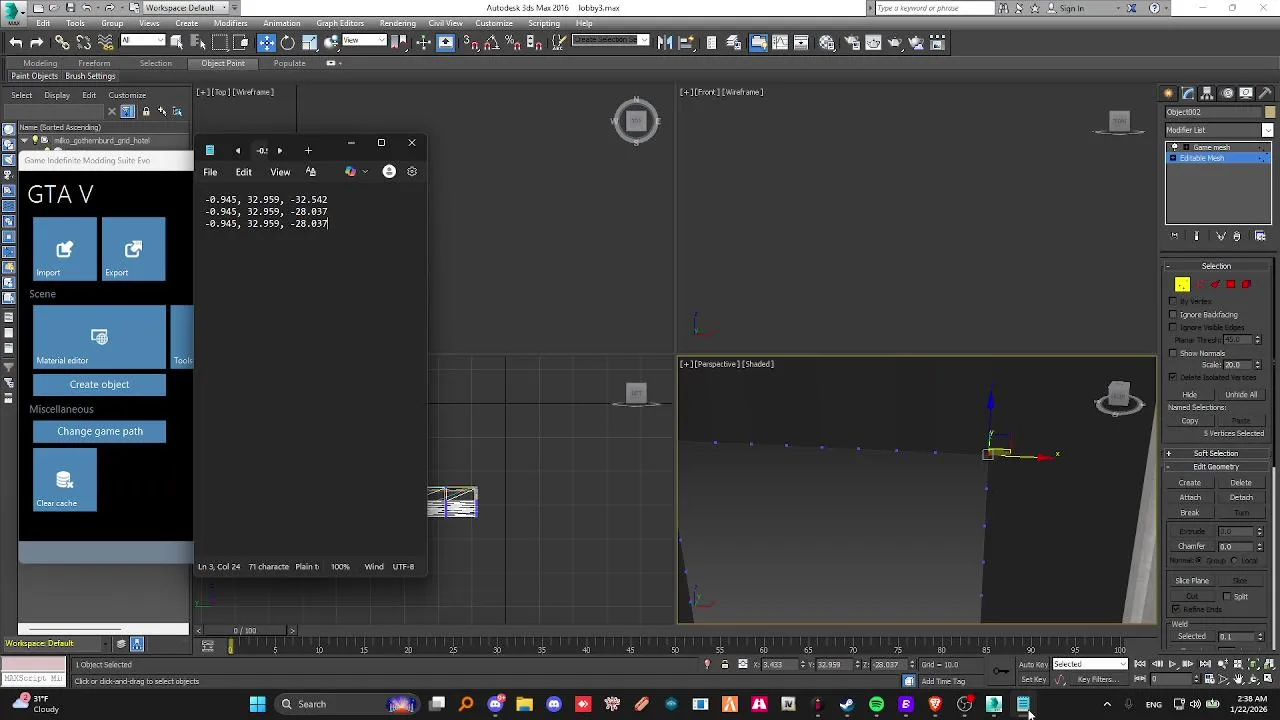Switch to the Populate ribbon tab
Viewport: 1280px width, 720px height.
[x=289, y=63]
